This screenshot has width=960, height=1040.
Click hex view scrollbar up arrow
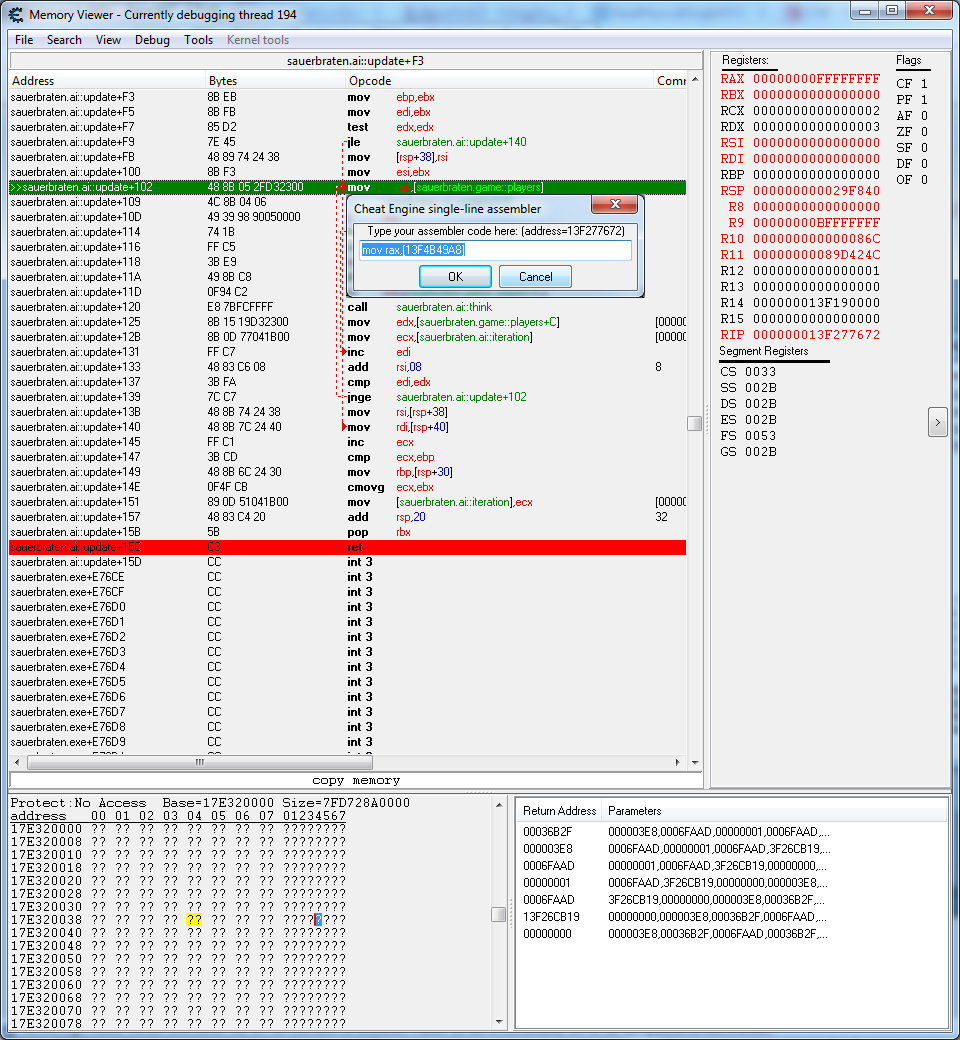[498, 803]
